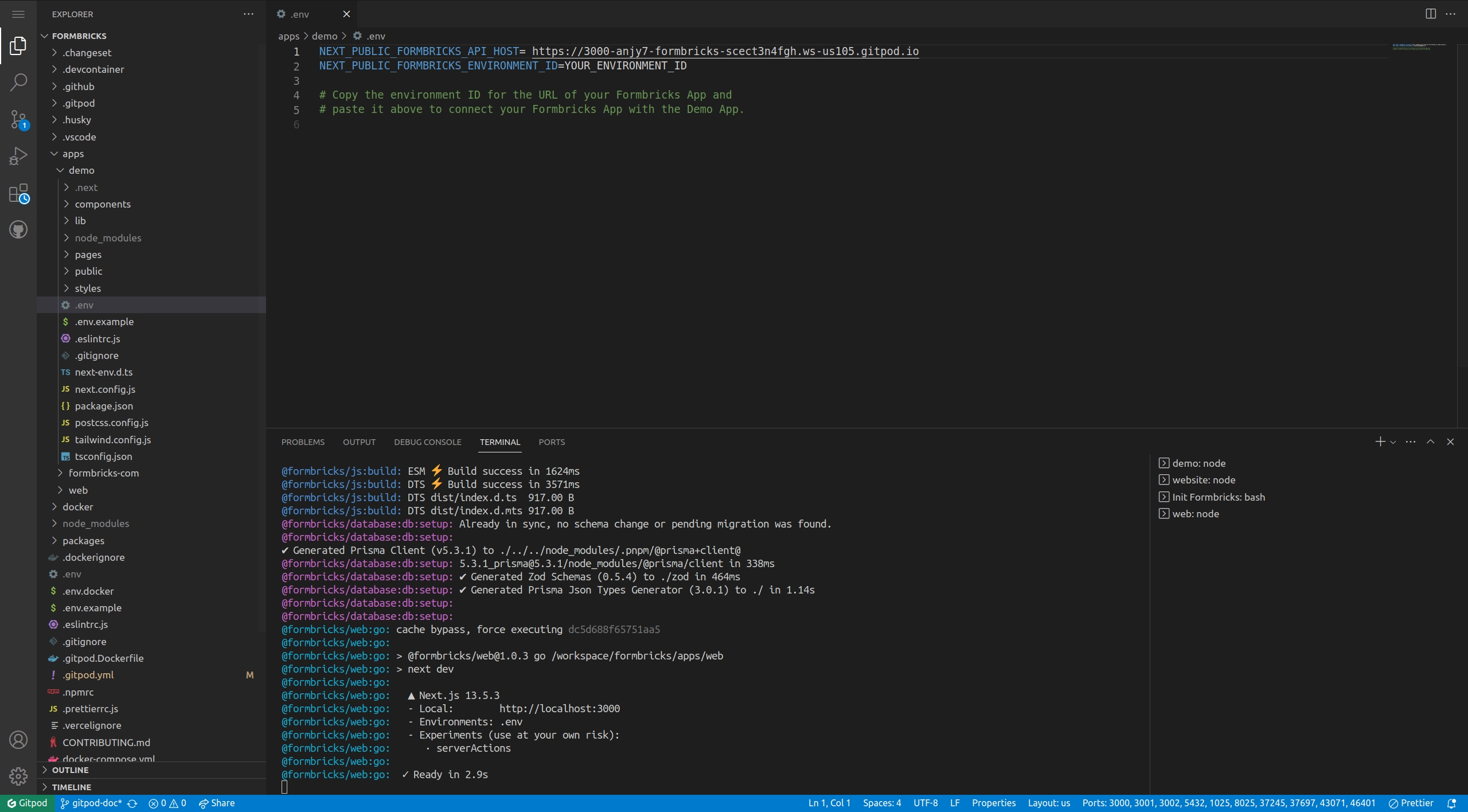
Task: Switch to the PORTS panel tab
Action: (x=552, y=442)
